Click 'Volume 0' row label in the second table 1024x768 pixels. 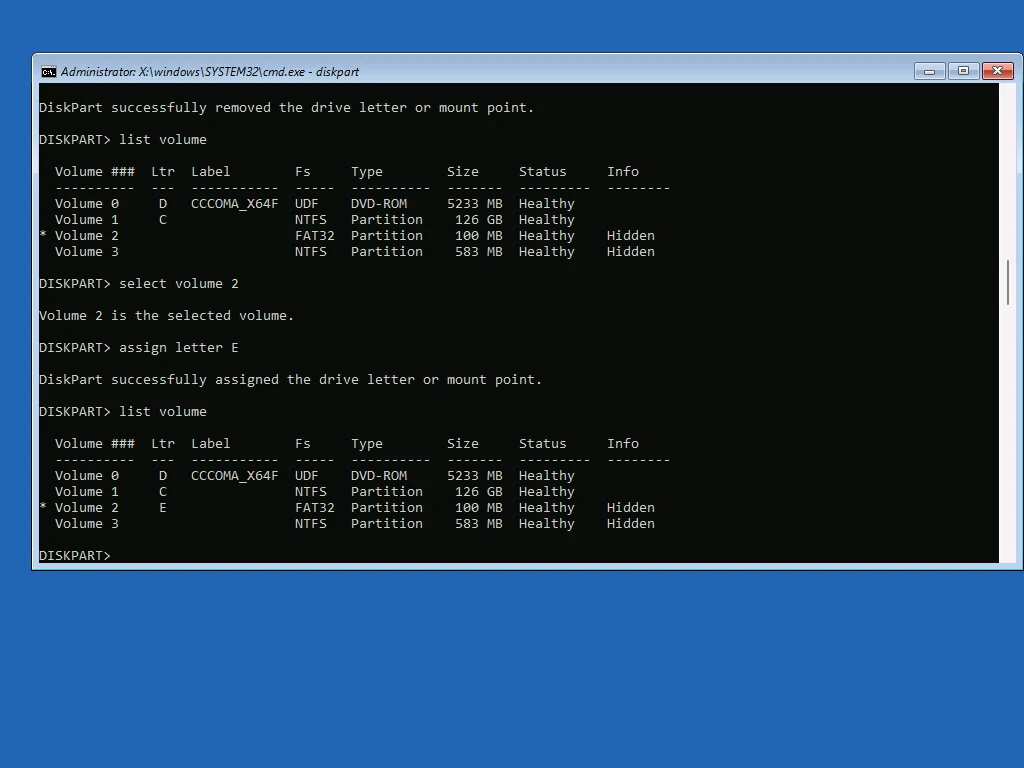(x=87, y=475)
